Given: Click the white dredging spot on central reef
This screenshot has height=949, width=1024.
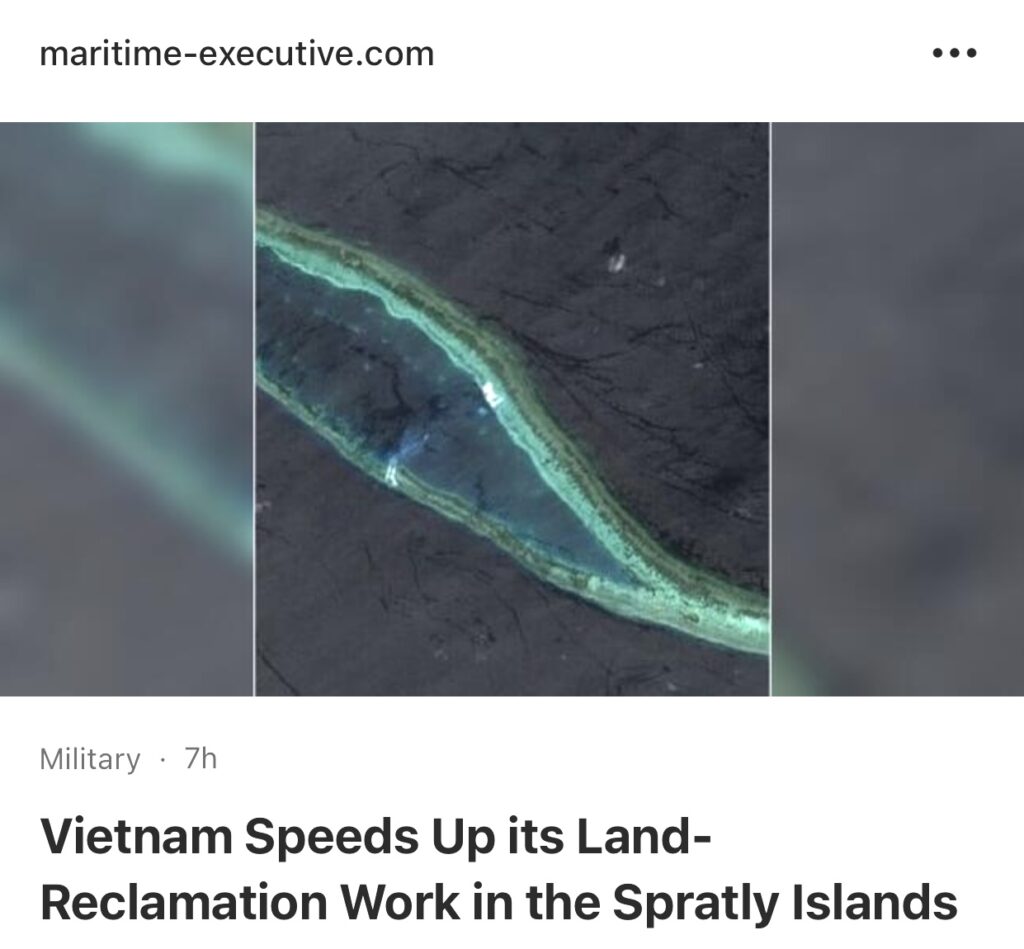Looking at the screenshot, I should pyautogui.click(x=490, y=394).
